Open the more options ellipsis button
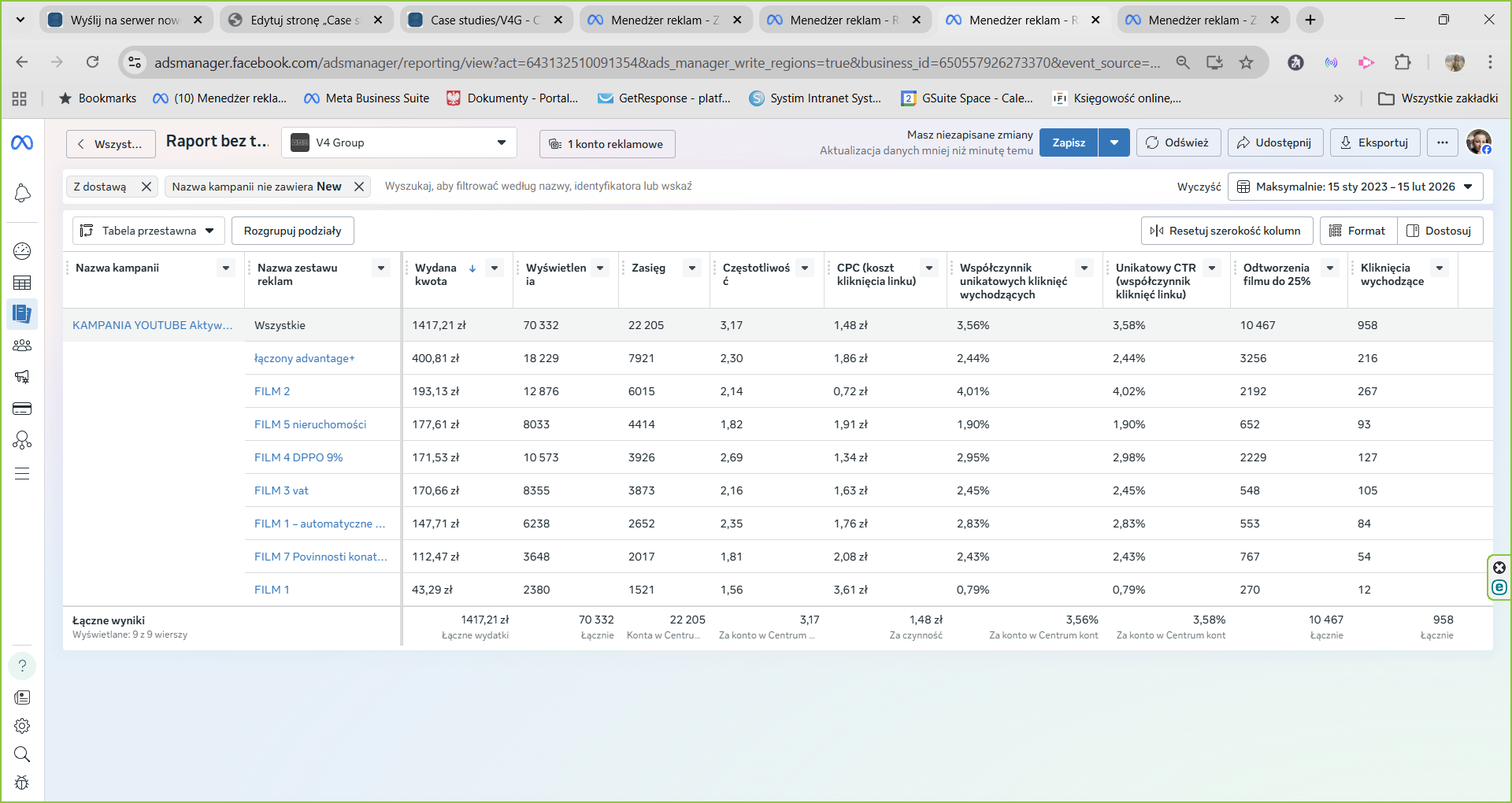This screenshot has height=803, width=1512. (x=1442, y=142)
